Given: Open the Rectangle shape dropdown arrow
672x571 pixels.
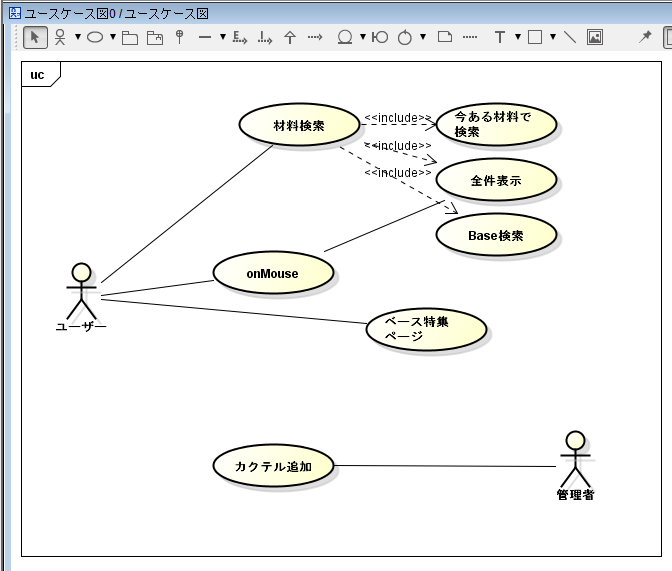Looking at the screenshot, I should (x=552, y=37).
